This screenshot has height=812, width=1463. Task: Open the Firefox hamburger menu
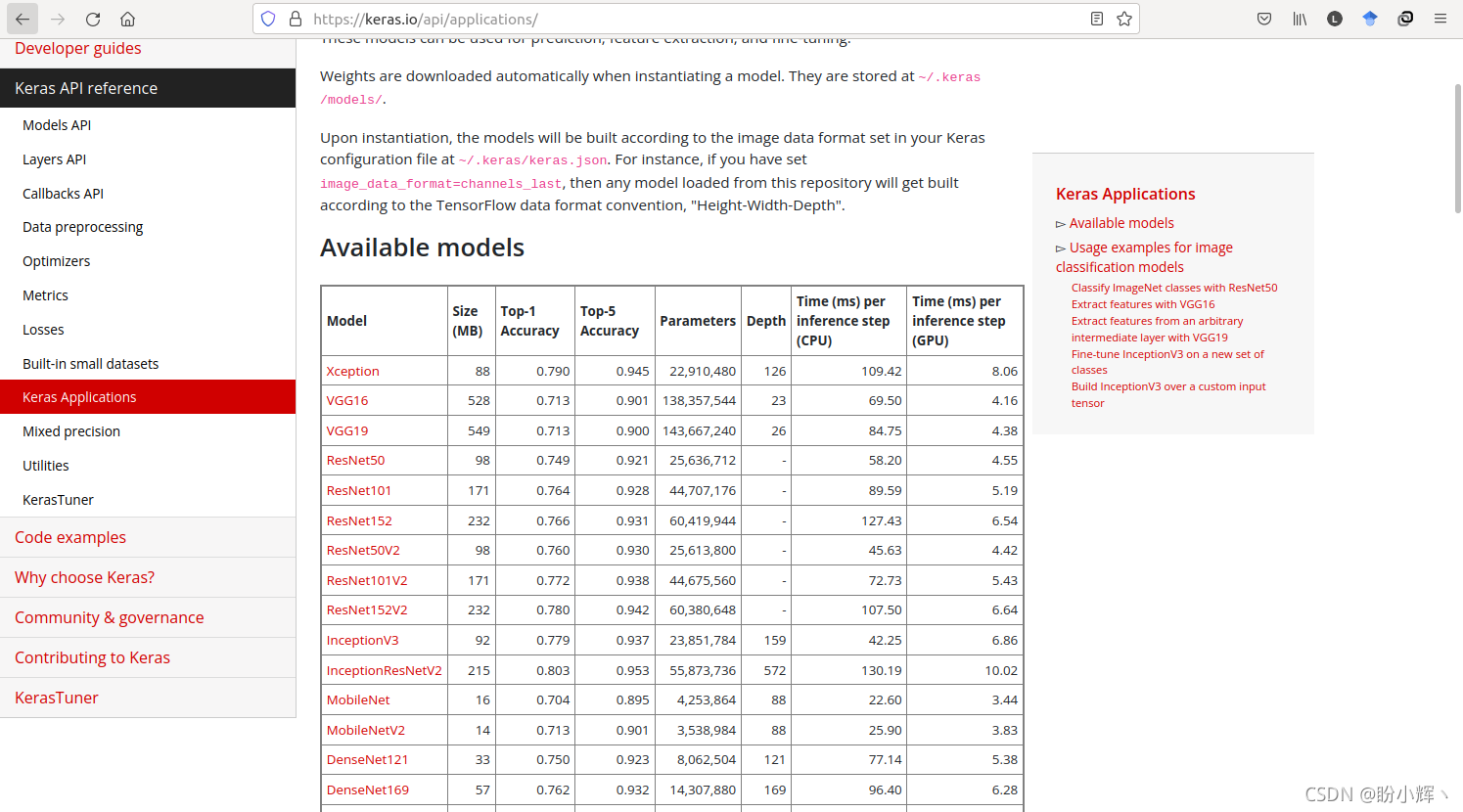(x=1440, y=19)
